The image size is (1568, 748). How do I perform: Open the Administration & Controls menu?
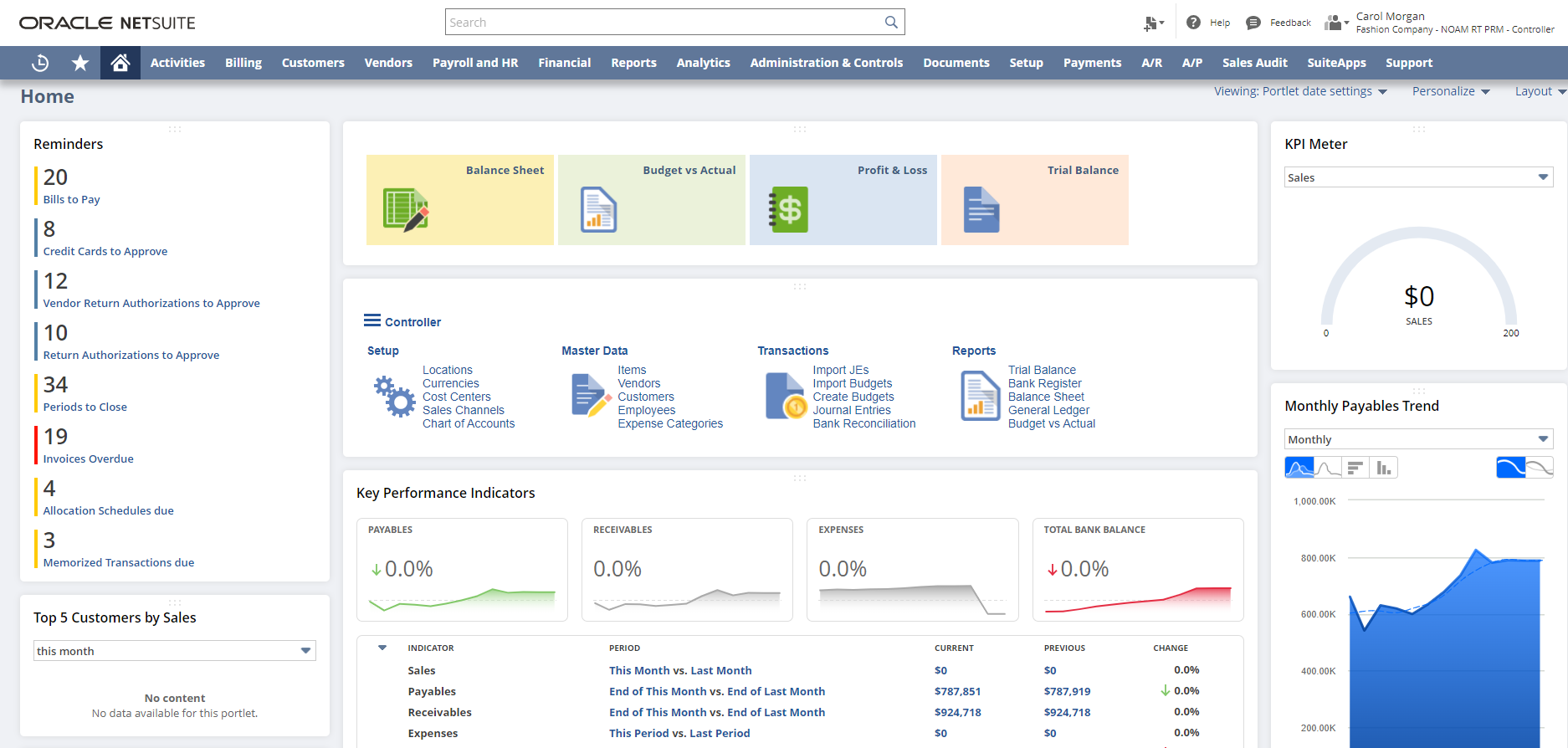[827, 63]
